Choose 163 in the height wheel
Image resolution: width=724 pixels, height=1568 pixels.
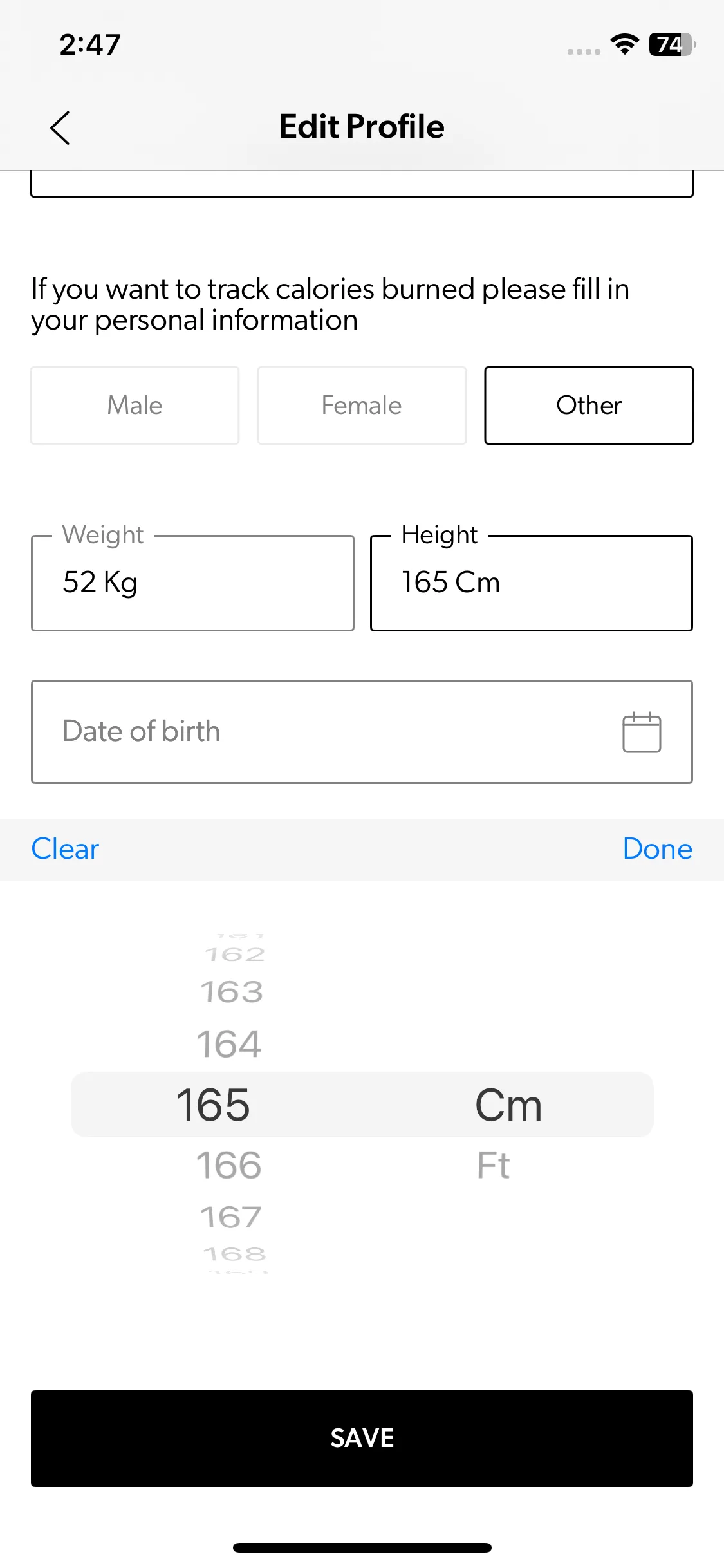(x=232, y=992)
